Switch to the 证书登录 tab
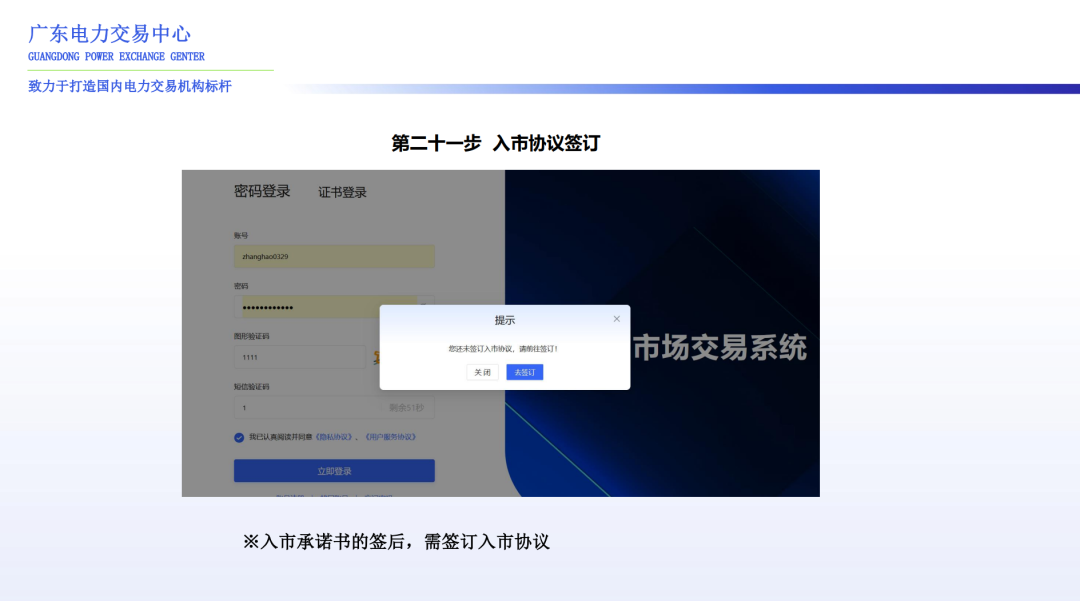The width and height of the screenshot is (1080, 601). [x=343, y=192]
